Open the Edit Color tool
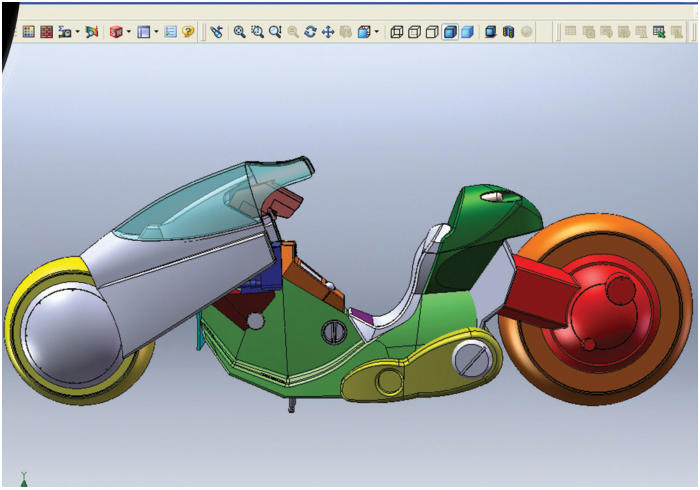The width and height of the screenshot is (700, 490). coord(29,32)
